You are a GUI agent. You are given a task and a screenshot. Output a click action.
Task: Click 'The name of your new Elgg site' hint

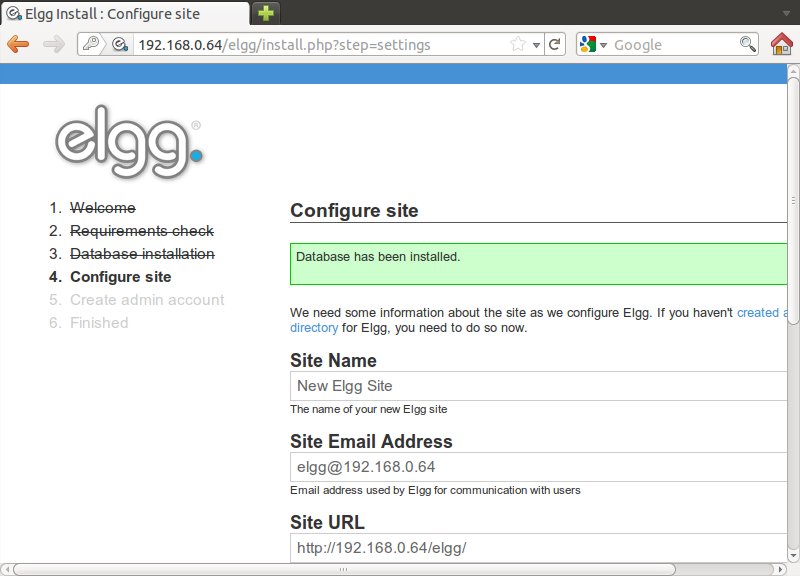(368, 409)
